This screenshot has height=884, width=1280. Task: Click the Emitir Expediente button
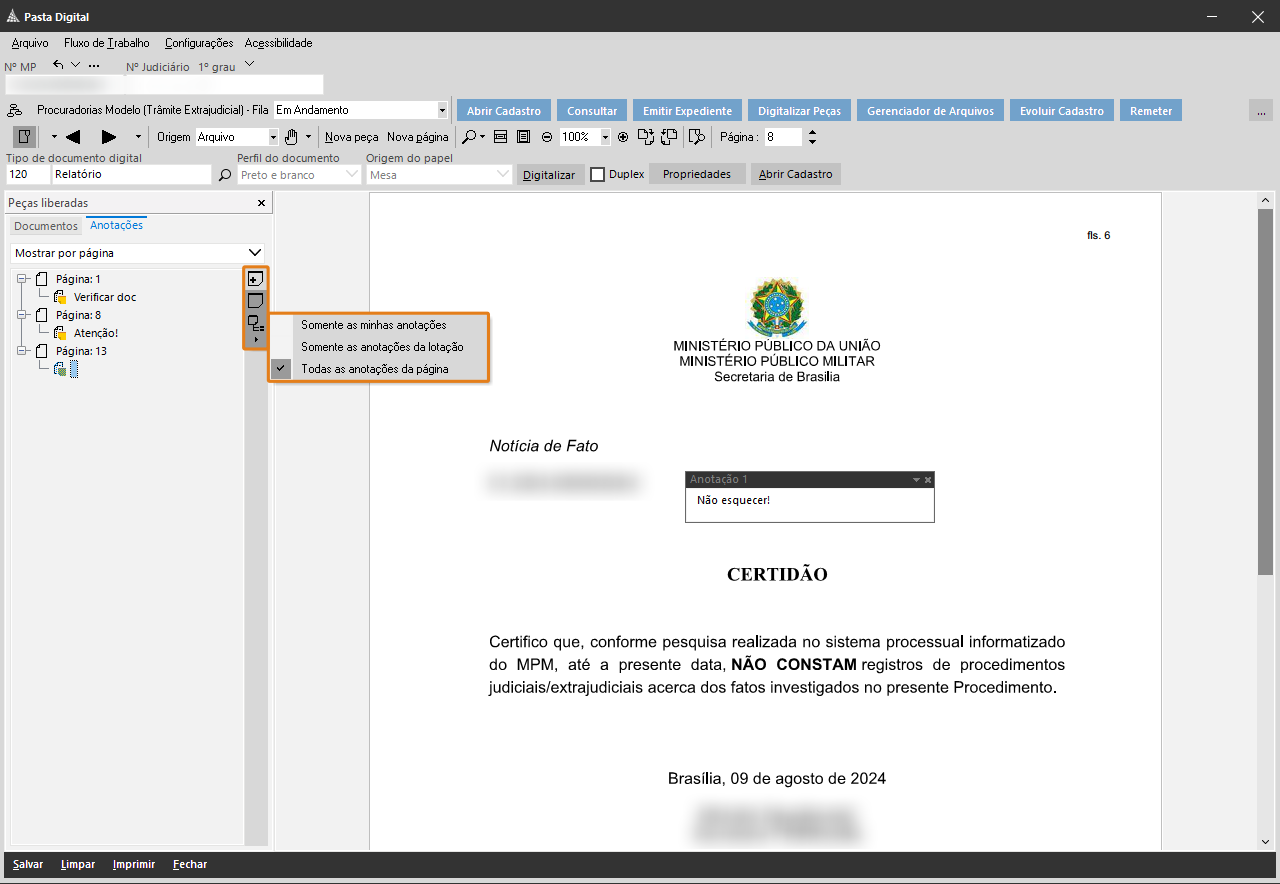pyautogui.click(x=687, y=110)
